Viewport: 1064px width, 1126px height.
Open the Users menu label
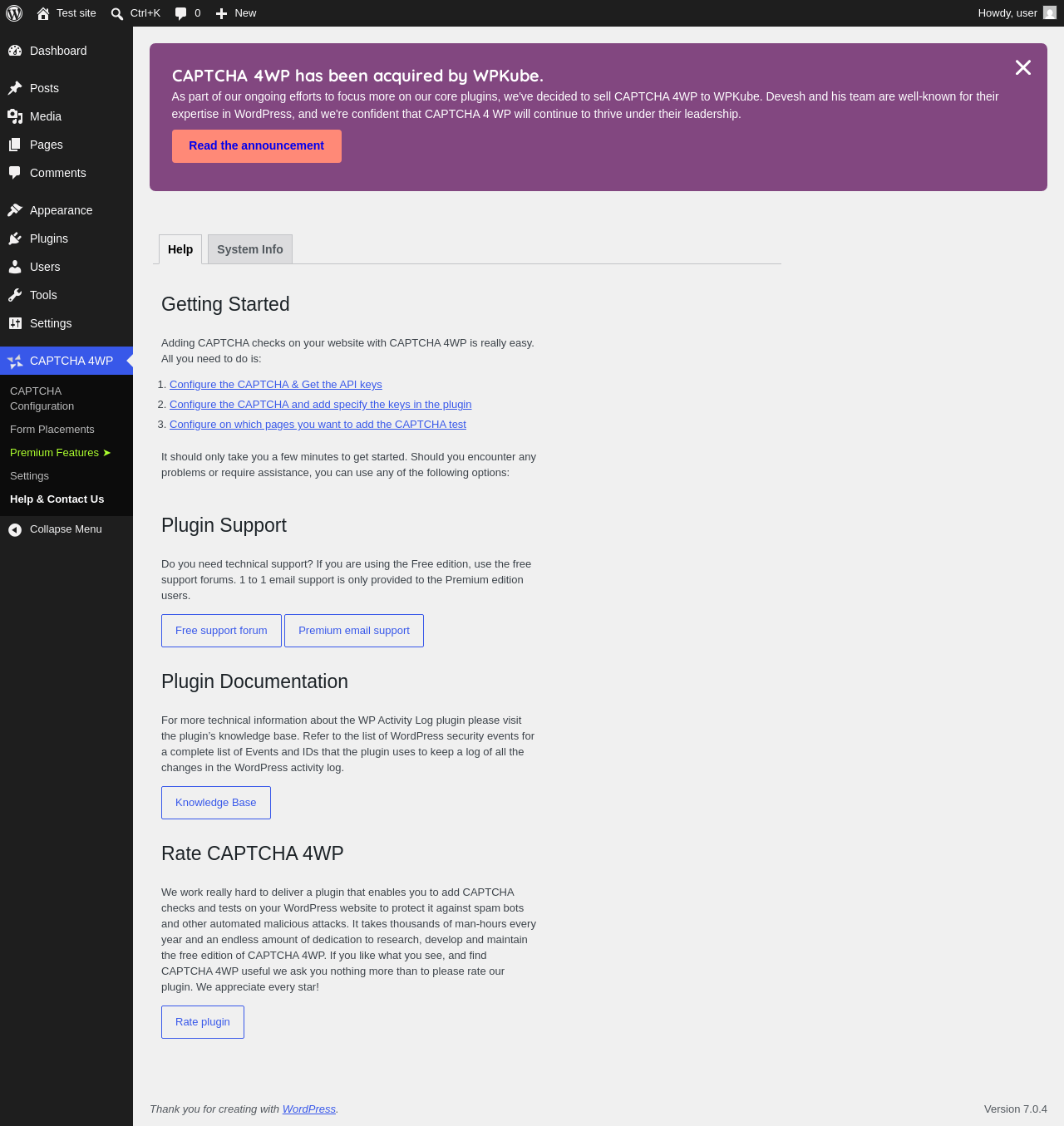[x=45, y=267]
